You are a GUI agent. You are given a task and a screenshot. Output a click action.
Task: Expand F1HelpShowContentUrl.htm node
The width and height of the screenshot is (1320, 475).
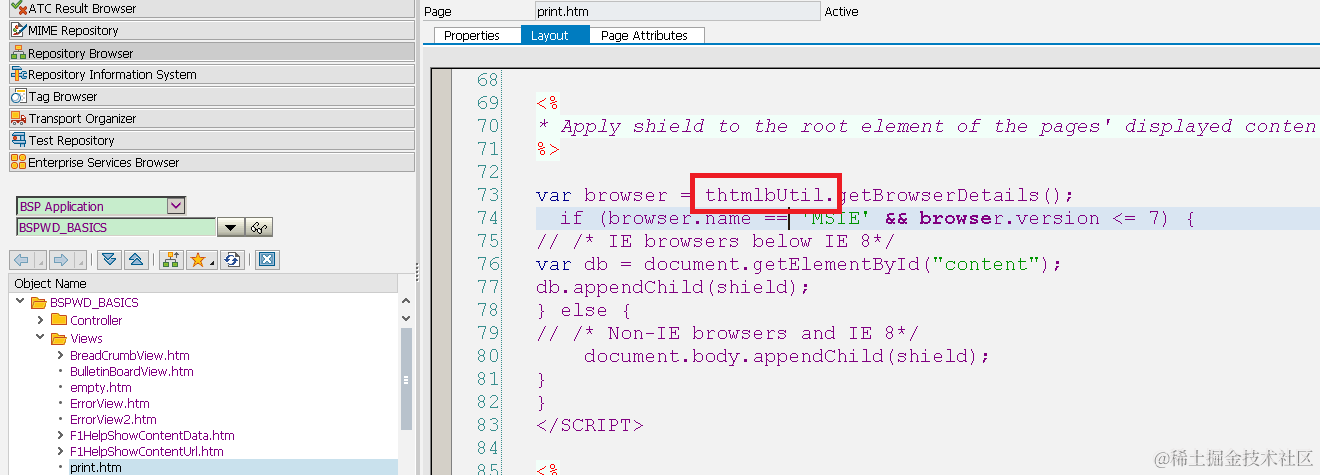pyautogui.click(x=60, y=451)
